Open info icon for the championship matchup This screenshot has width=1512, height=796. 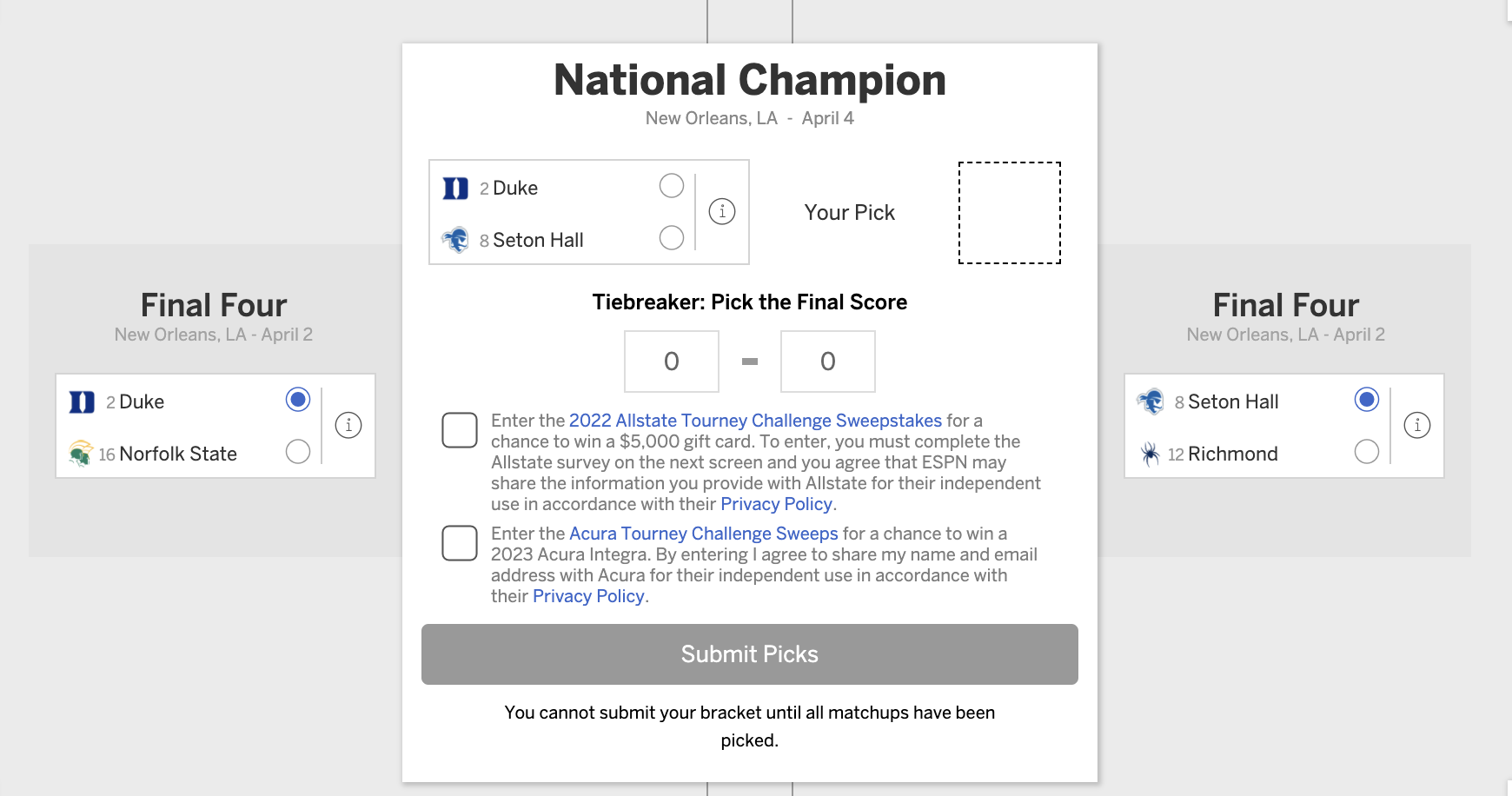point(722,211)
